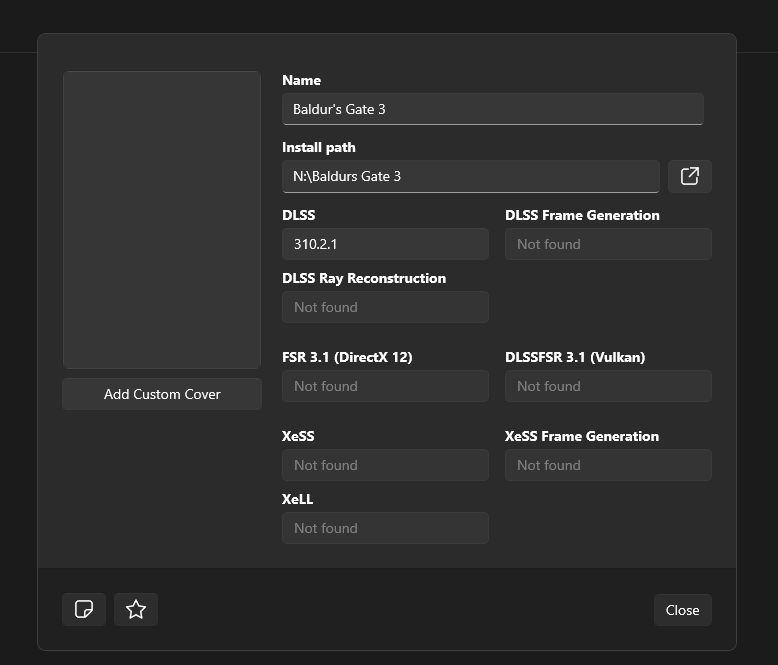Click the XeSS Not found box
The width and height of the screenshot is (778, 665).
[x=385, y=465]
